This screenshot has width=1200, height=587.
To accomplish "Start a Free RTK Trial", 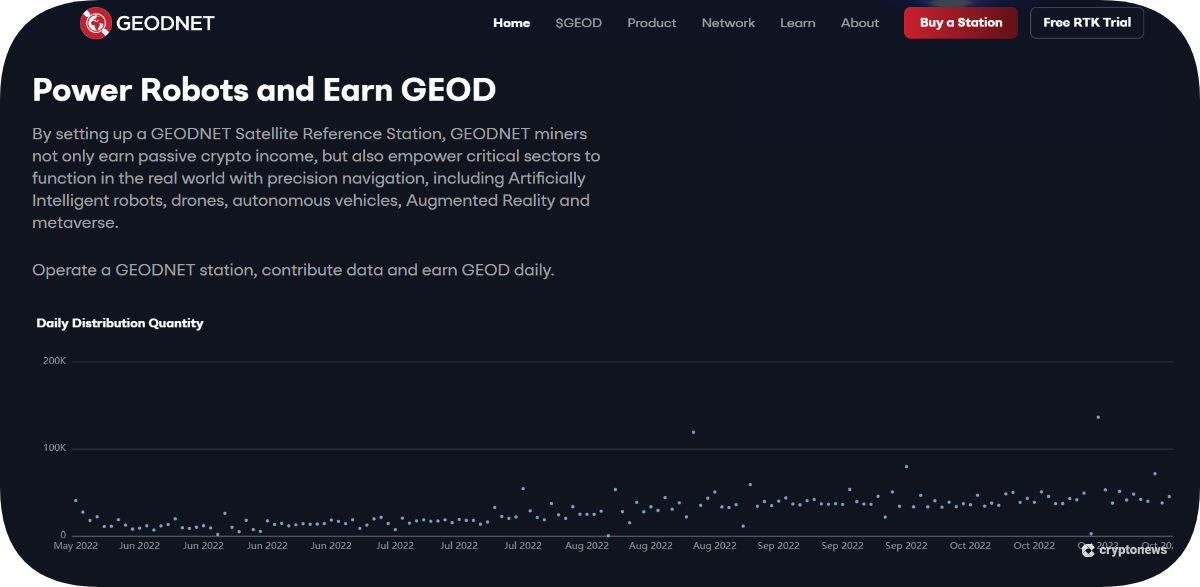I will pos(1086,22).
